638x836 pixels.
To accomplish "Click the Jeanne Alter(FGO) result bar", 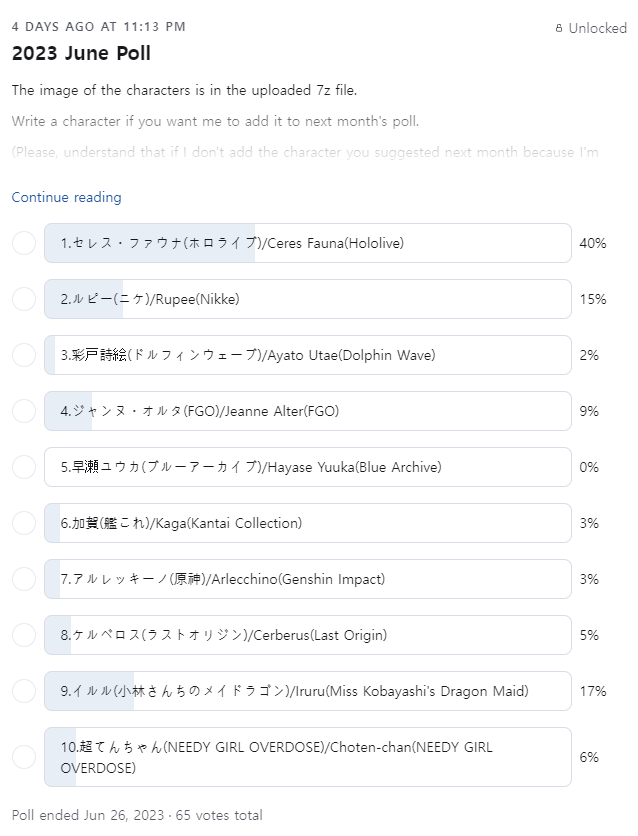I will point(307,411).
